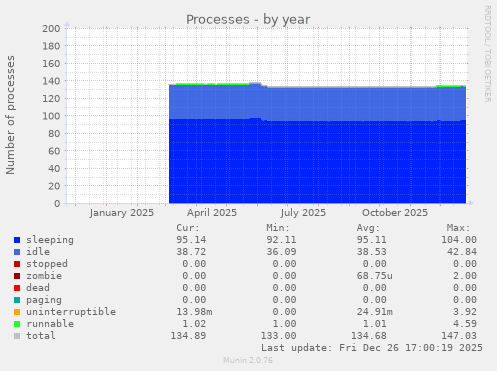Image resolution: width=497 pixels, height=371 pixels.
Task: Click the dead legend color swatch
Action: 17,288
